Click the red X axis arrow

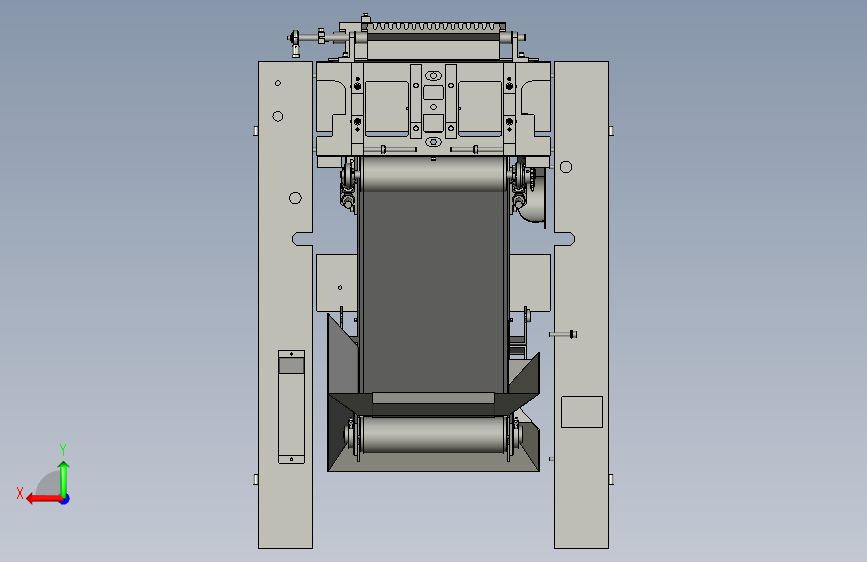pyautogui.click(x=44, y=499)
